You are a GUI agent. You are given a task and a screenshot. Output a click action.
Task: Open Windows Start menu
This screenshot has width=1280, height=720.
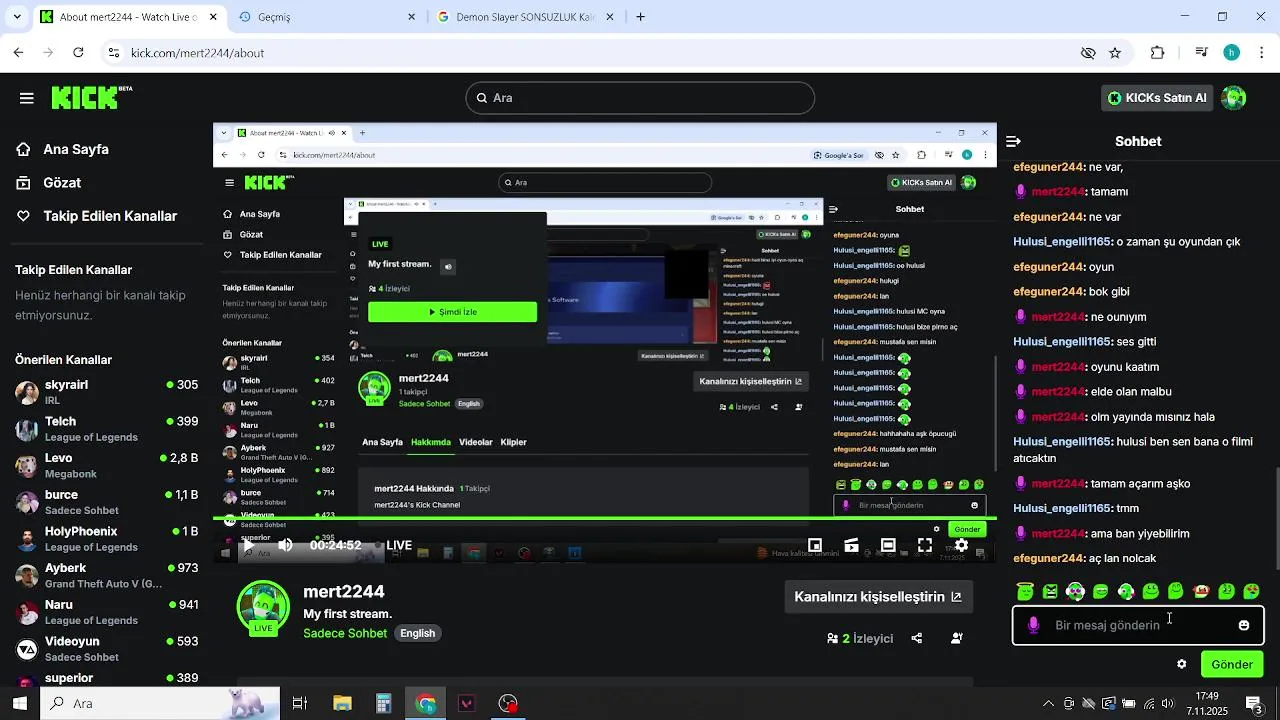point(19,704)
